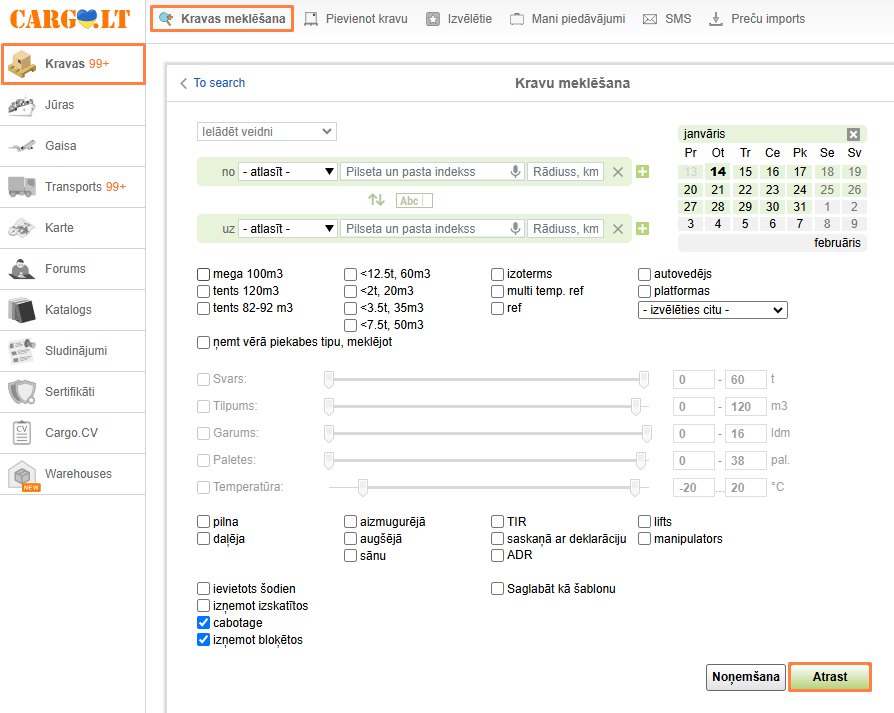Uncheck the cabotage checkbox
Viewport: 894px width, 713px height.
click(x=204, y=623)
